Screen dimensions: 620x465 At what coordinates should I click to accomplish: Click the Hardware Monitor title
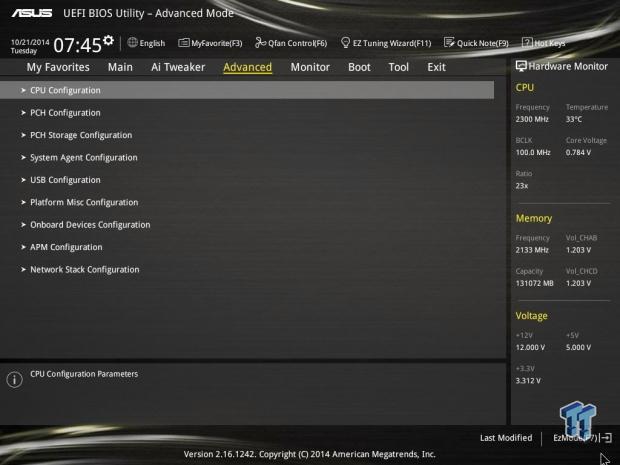[568, 66]
